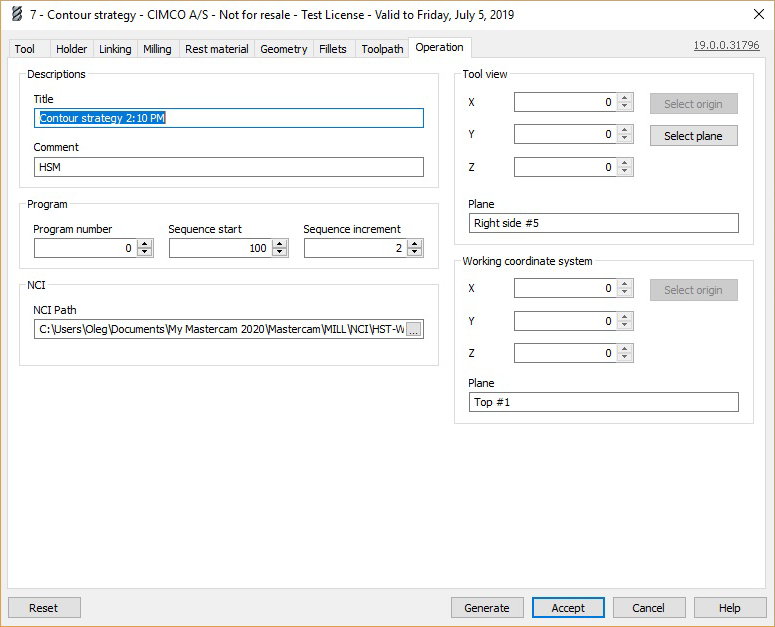Select the Operation tab

pos(439,47)
